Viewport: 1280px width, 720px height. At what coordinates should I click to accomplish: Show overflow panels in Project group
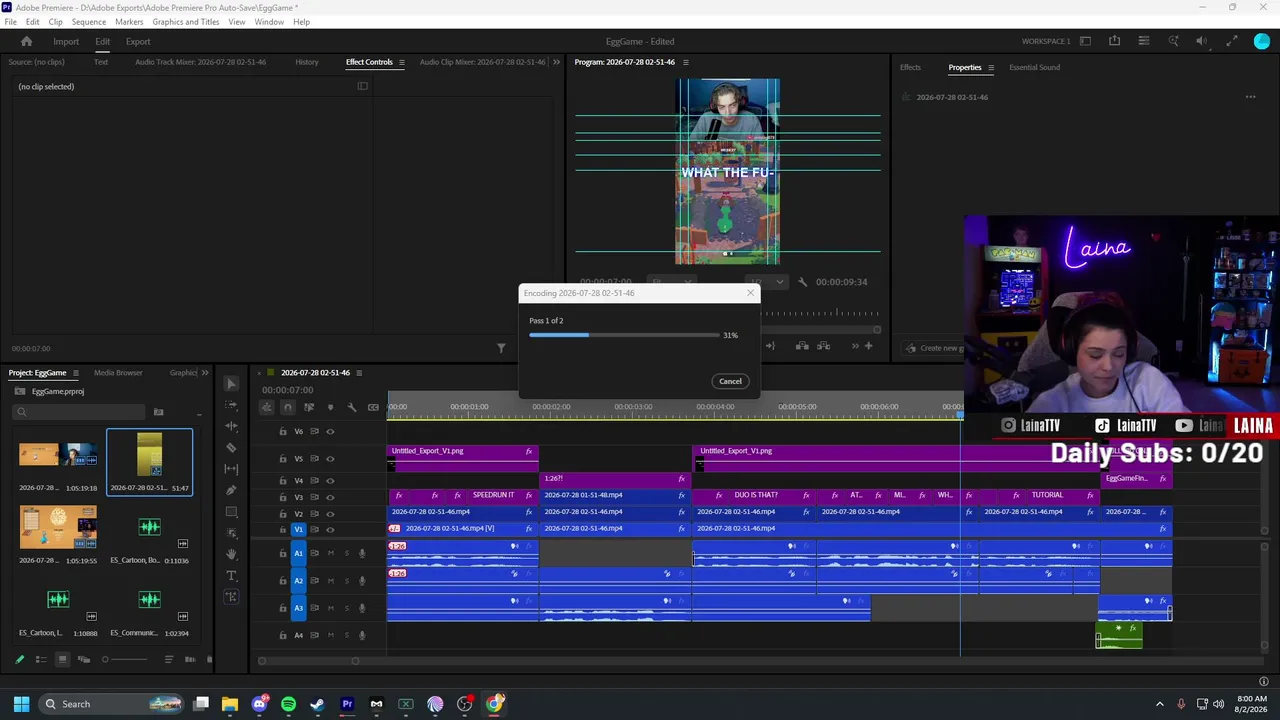click(205, 373)
